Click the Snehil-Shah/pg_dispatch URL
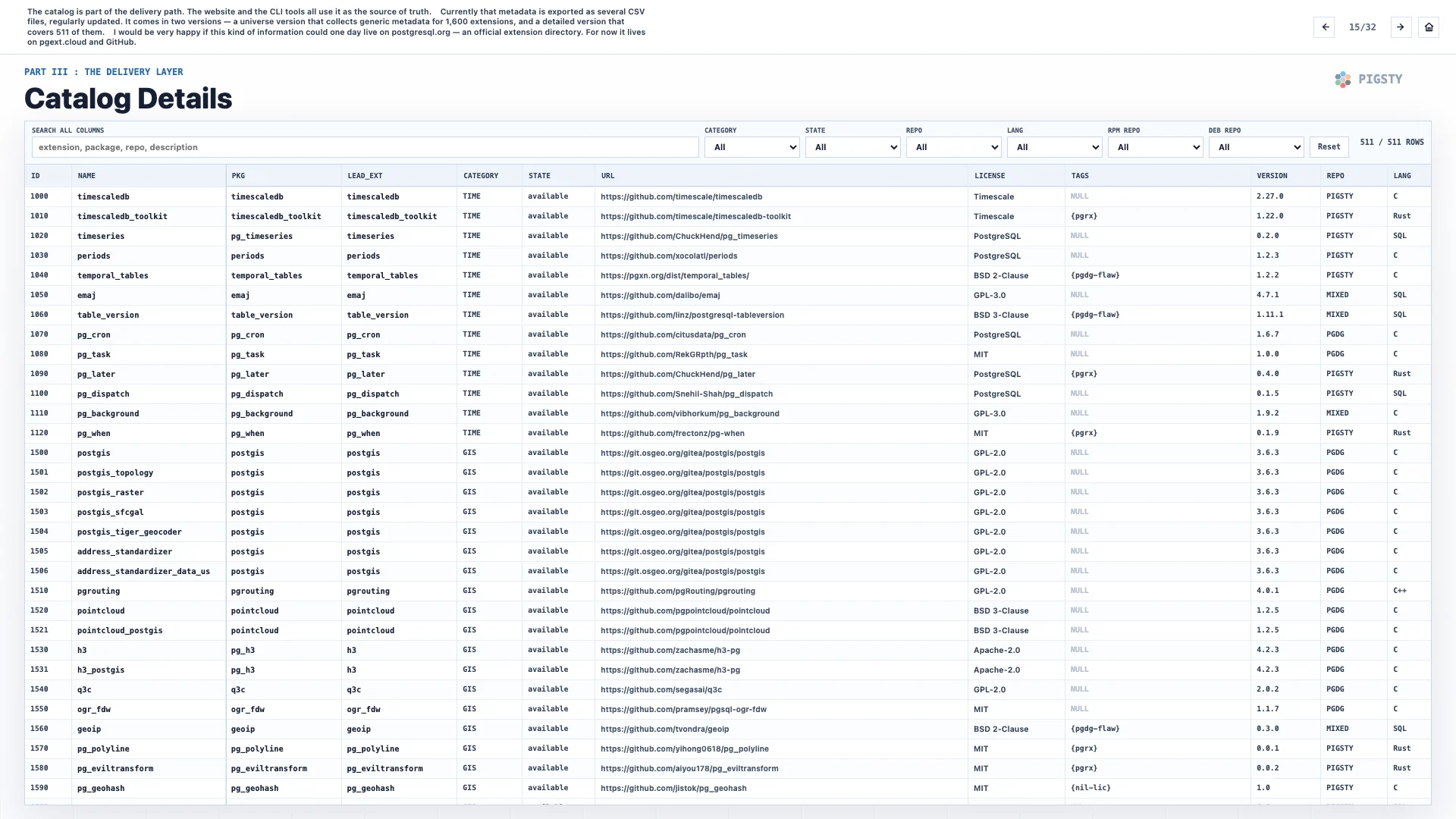Screen dimensions: 1456x819 pyautogui.click(x=687, y=394)
